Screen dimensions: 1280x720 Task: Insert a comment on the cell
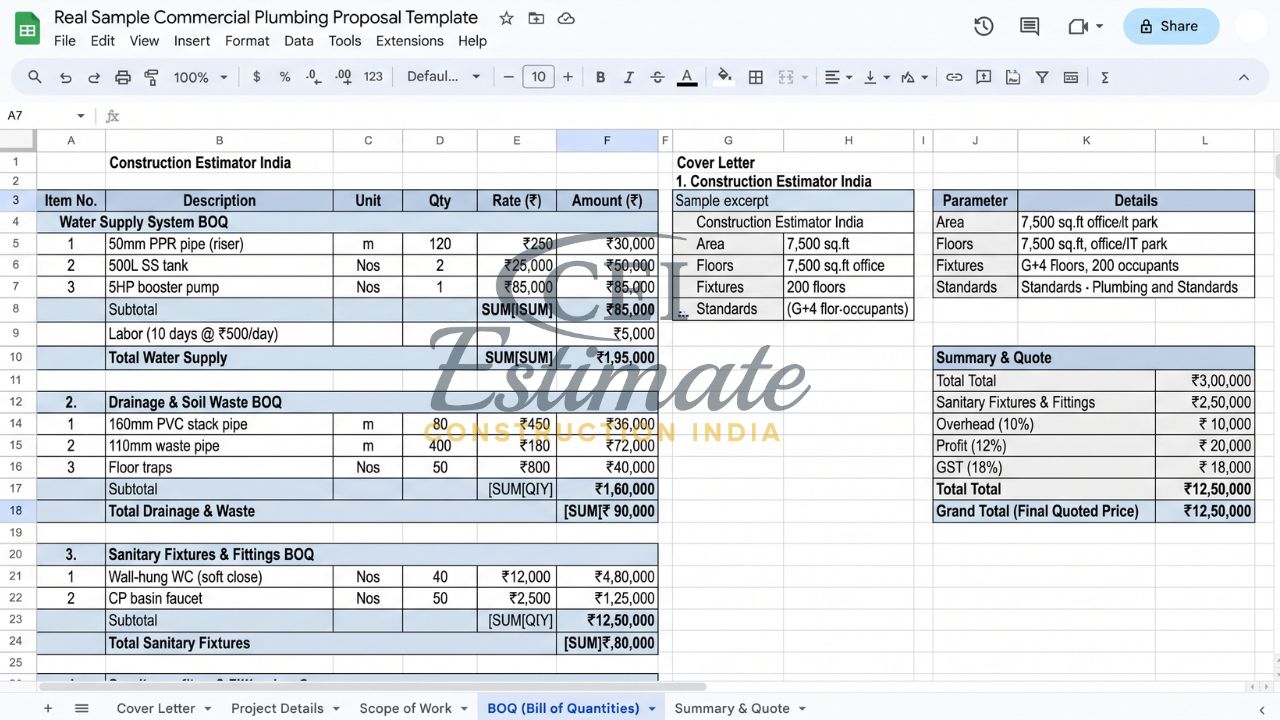(x=984, y=76)
